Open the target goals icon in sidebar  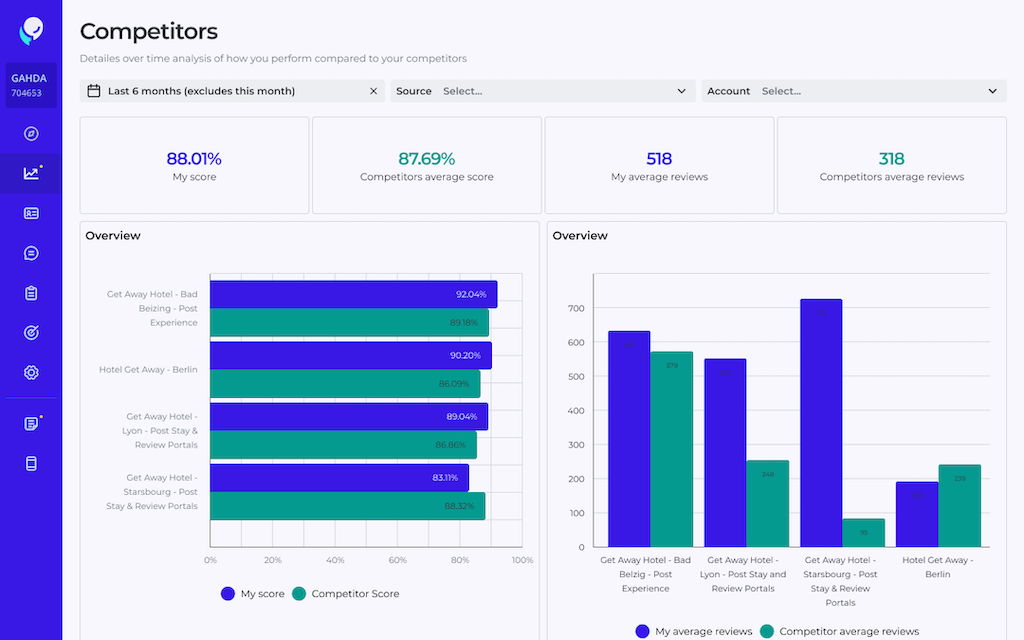coord(31,332)
